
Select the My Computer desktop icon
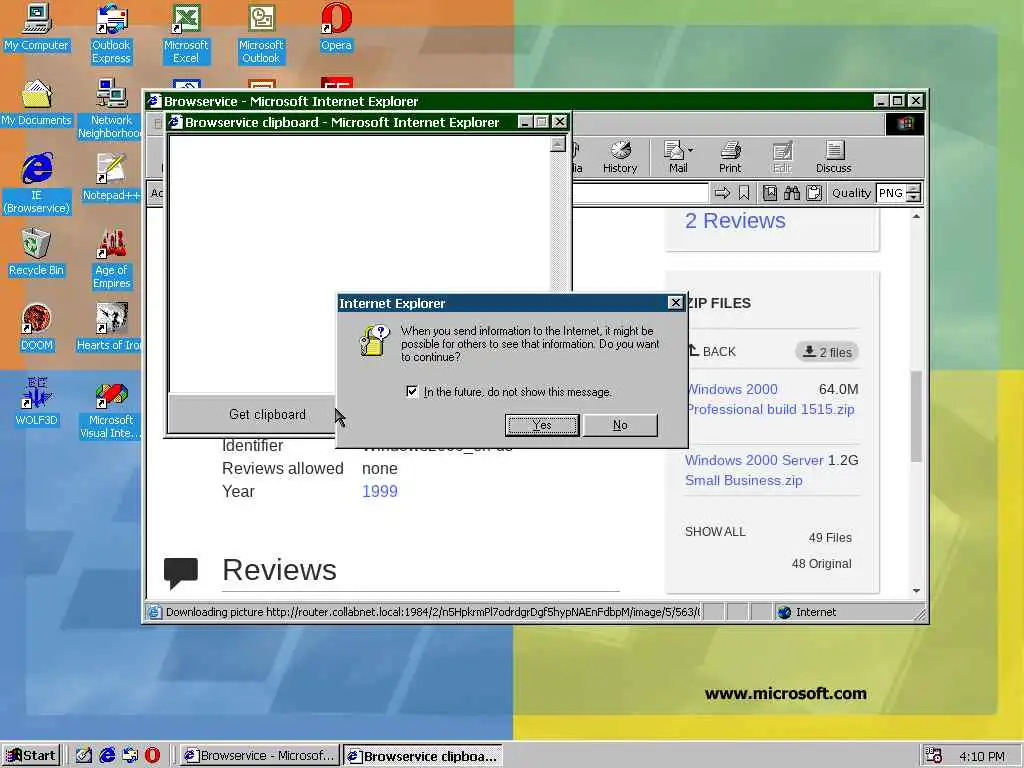[36, 26]
